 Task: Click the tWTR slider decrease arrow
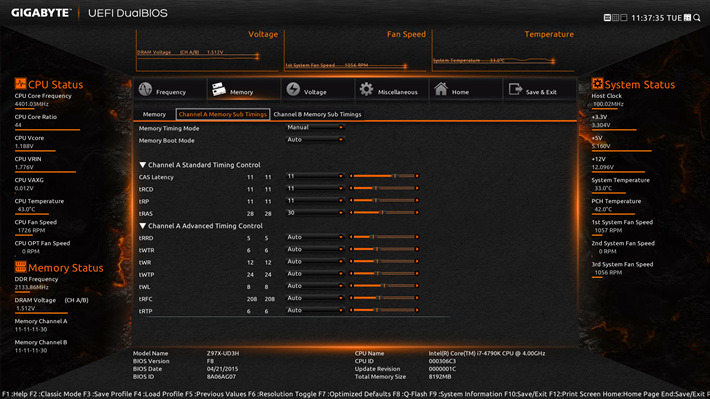point(351,249)
